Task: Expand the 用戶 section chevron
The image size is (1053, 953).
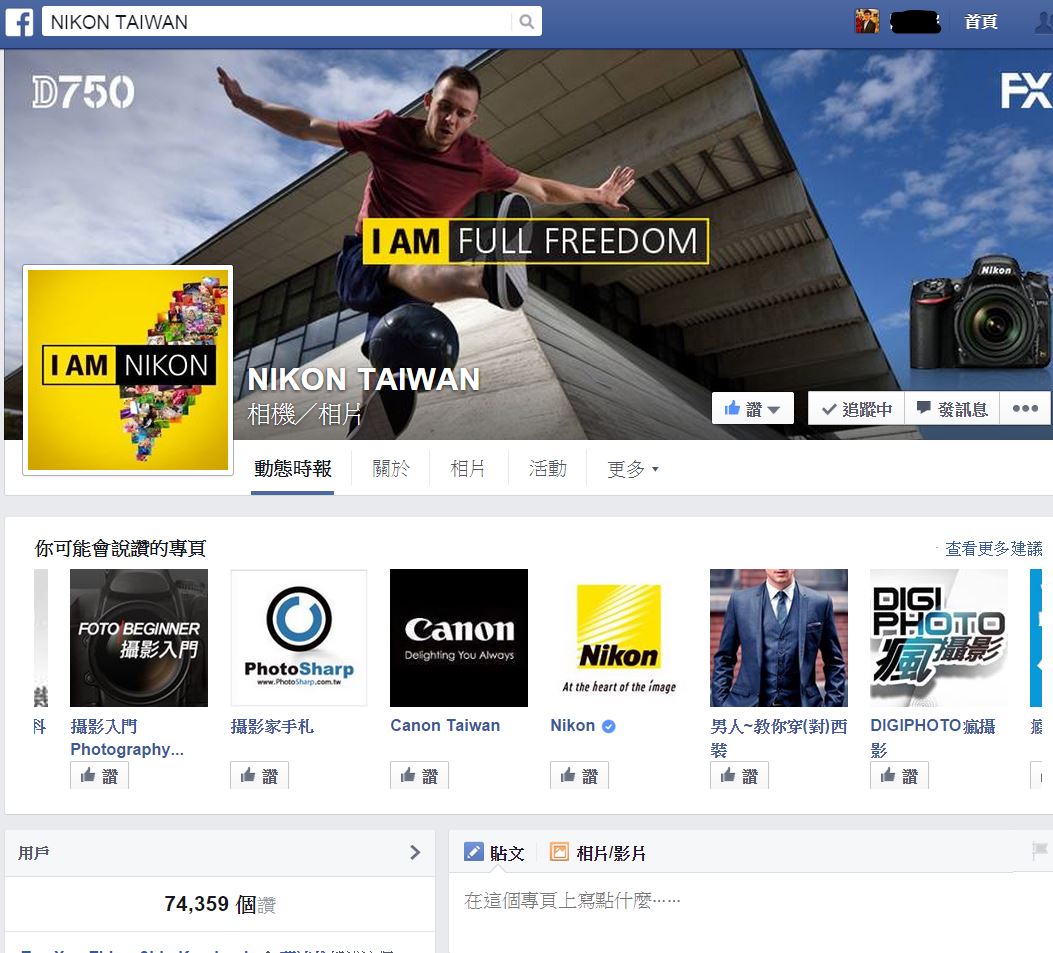Action: click(x=415, y=852)
